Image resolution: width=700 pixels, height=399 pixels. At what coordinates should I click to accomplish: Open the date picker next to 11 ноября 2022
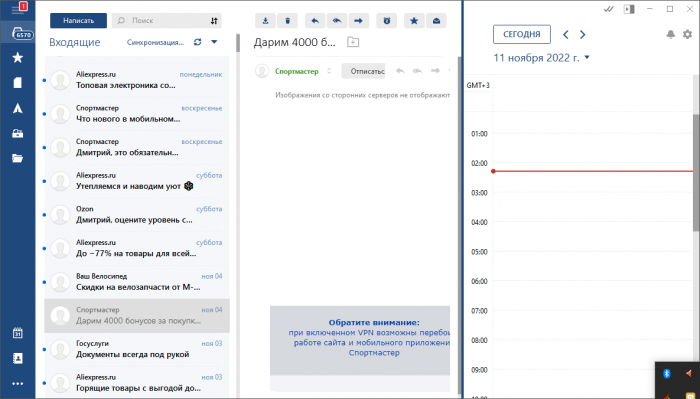(x=587, y=57)
